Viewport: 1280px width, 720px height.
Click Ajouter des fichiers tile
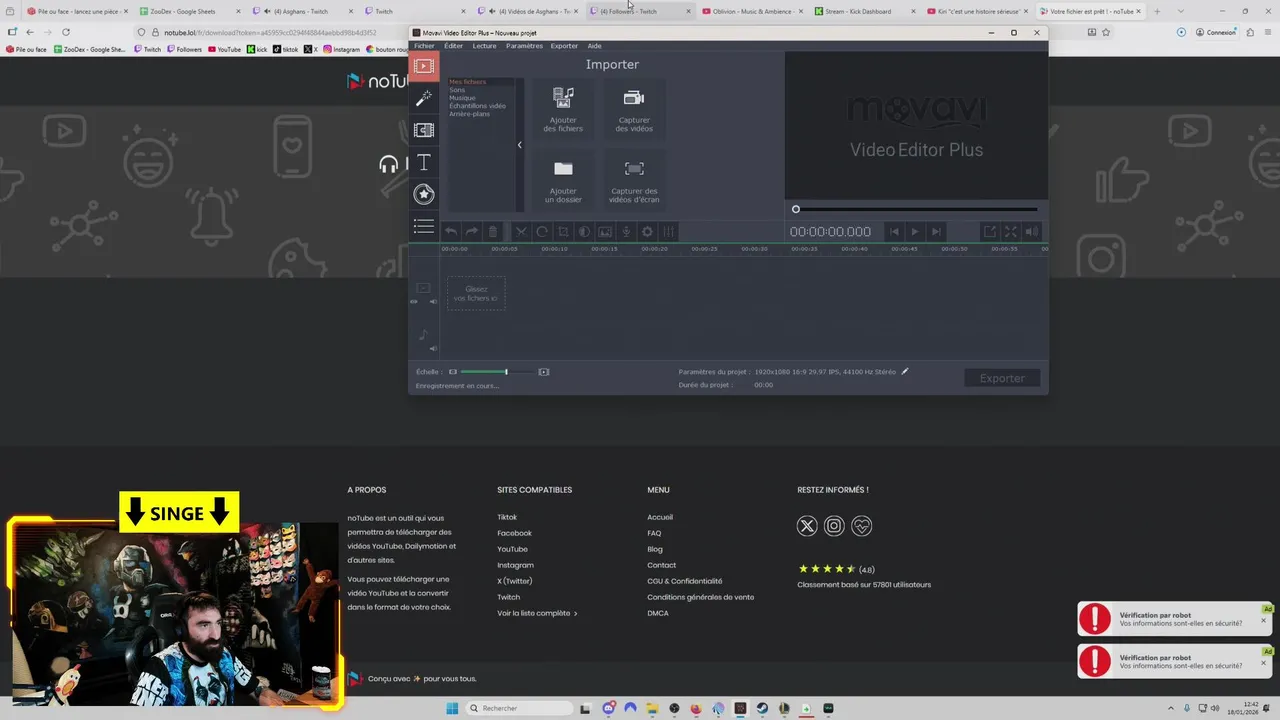[563, 110]
